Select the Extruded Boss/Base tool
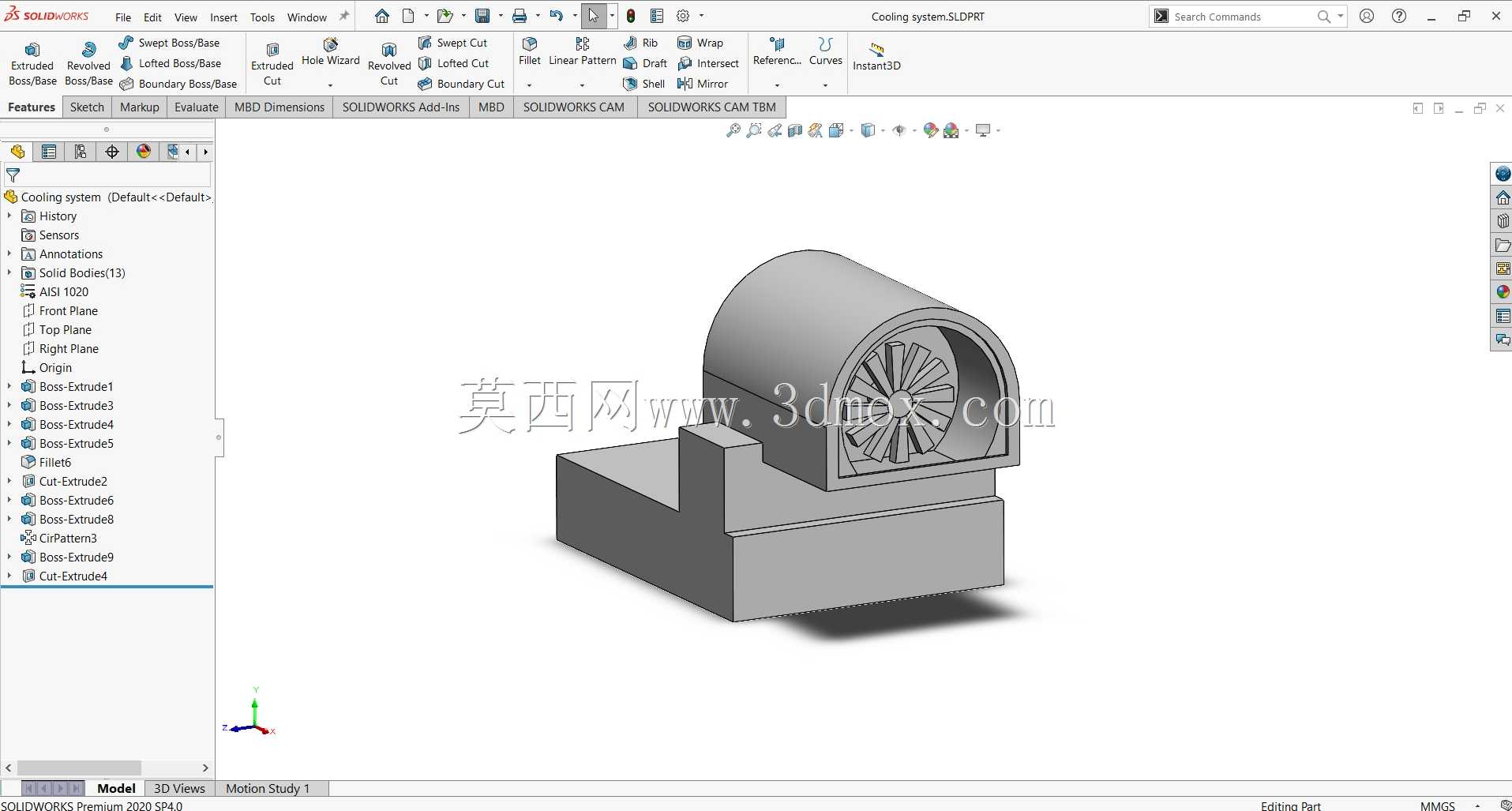Viewport: 1512px width, 811px height. pyautogui.click(x=32, y=64)
